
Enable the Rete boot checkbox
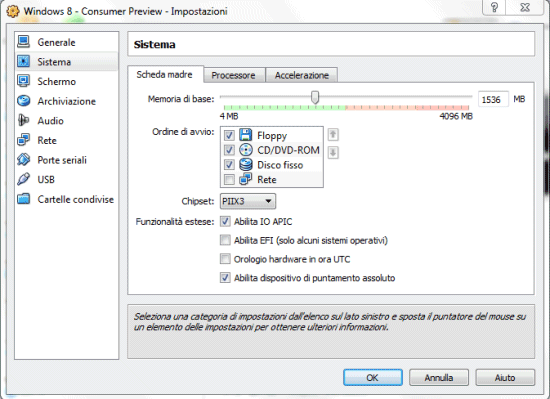(x=229, y=180)
